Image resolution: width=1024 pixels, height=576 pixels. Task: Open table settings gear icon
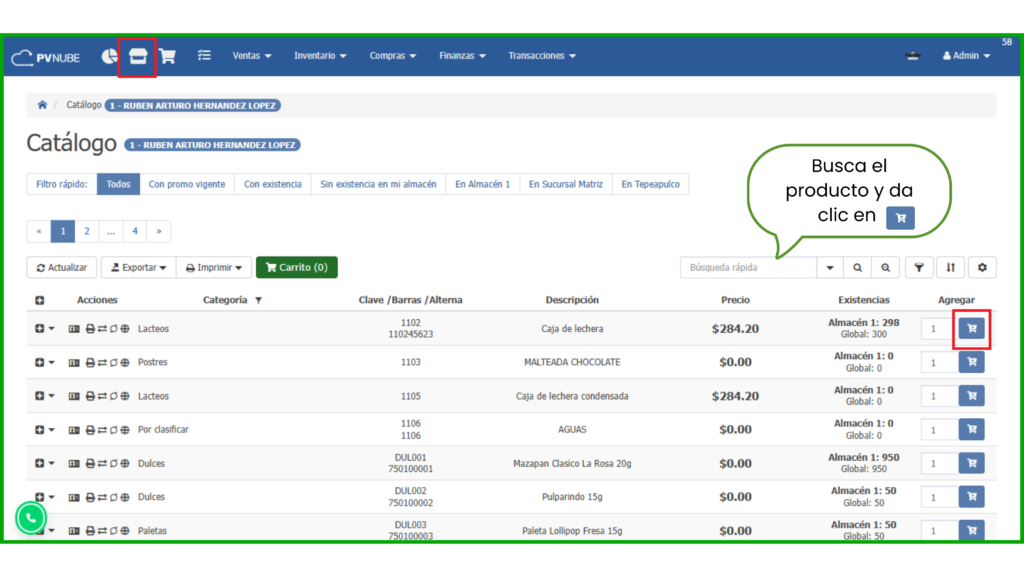[x=982, y=267]
